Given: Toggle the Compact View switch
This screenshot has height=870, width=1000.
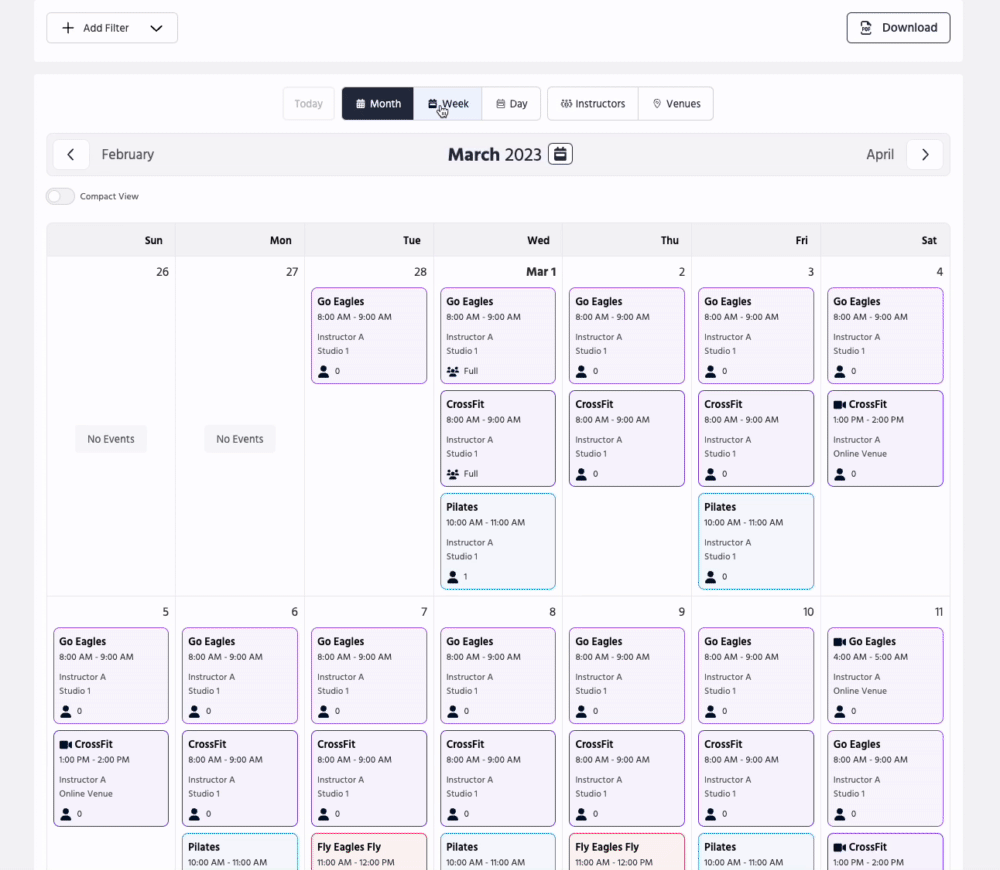Looking at the screenshot, I should click(61, 196).
